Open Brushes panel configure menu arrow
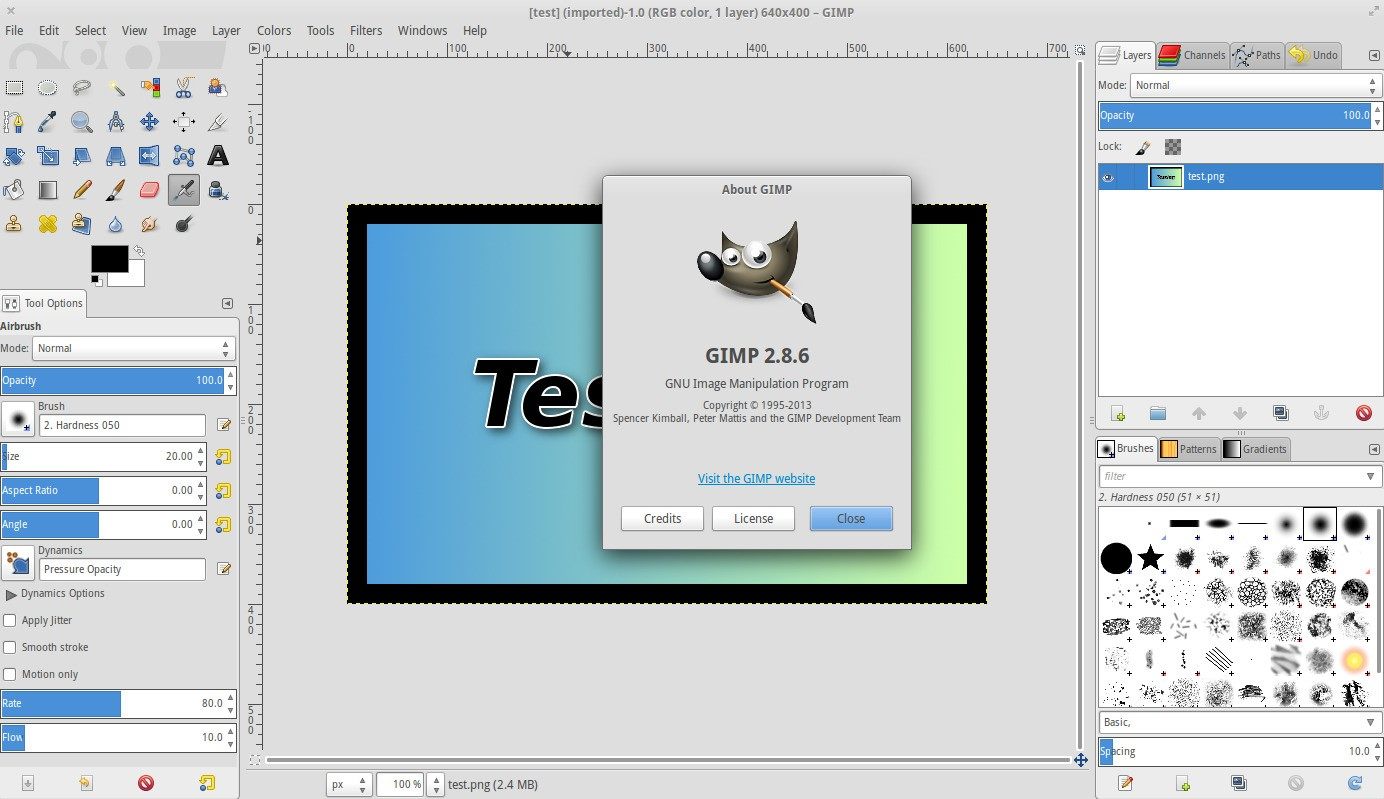The image size is (1384, 799). pos(1374,449)
